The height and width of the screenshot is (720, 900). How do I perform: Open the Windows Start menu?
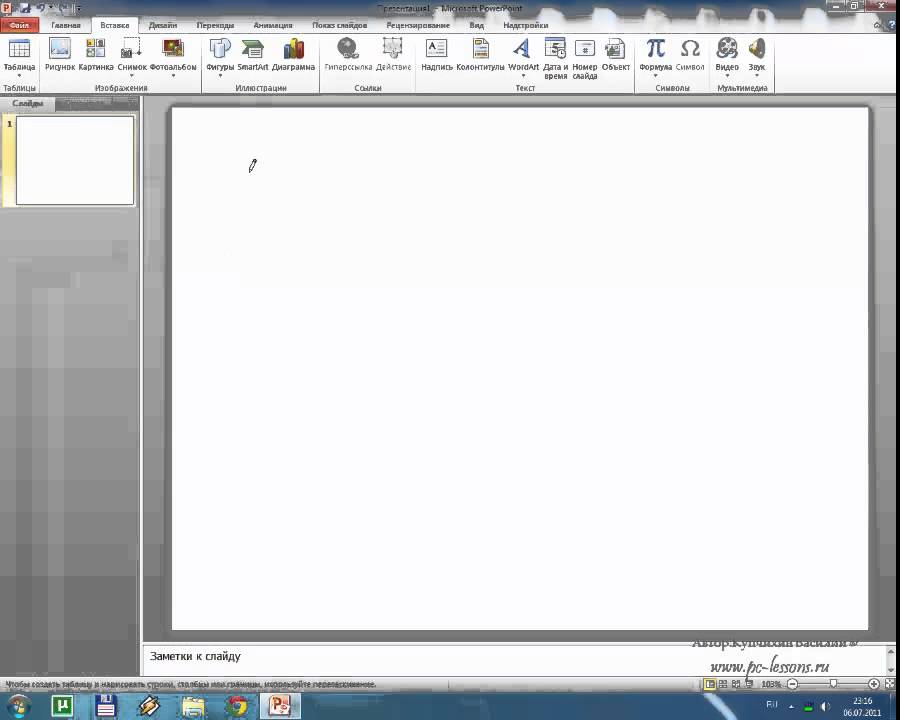pyautogui.click(x=18, y=706)
